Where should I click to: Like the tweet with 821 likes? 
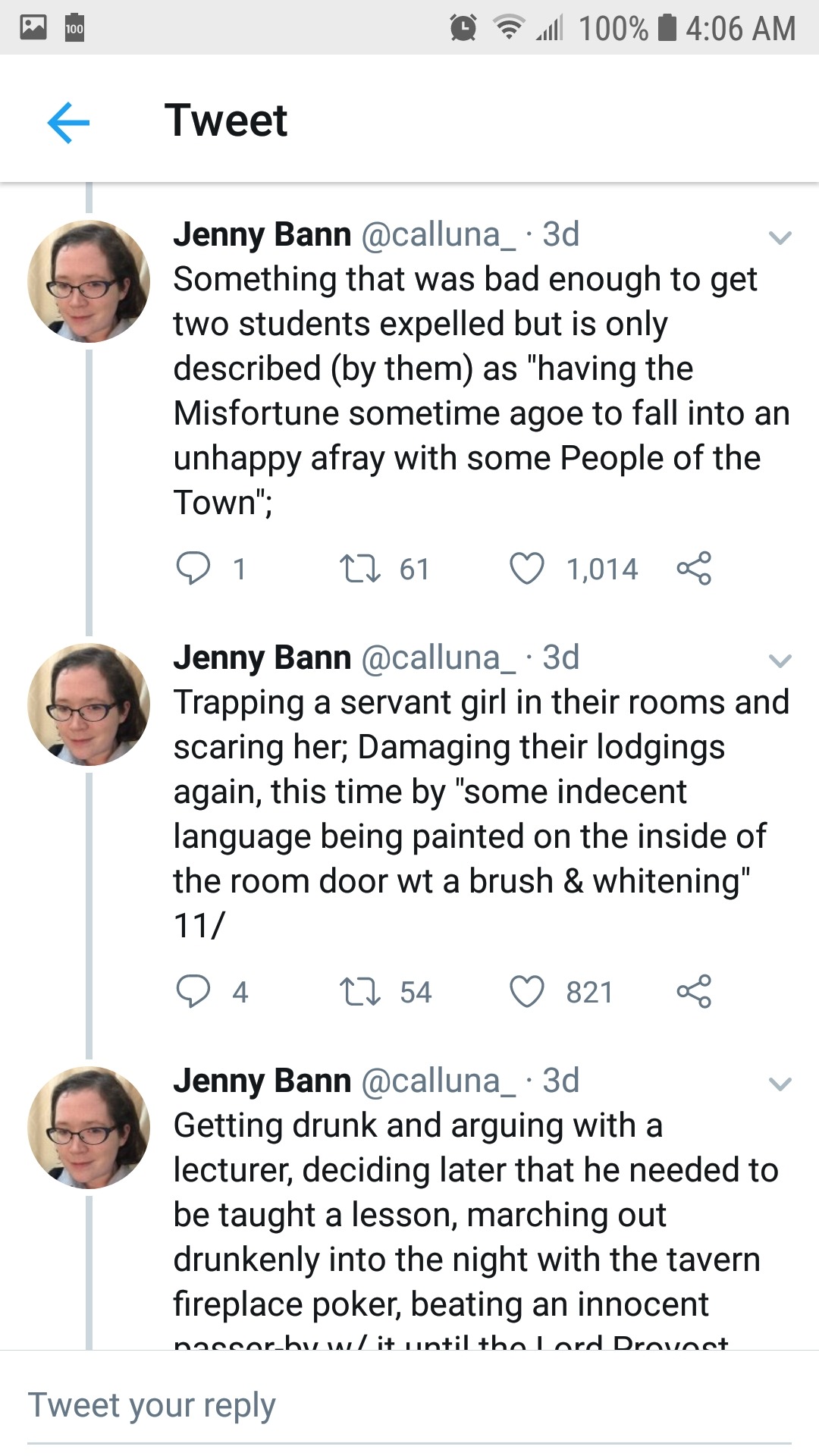(x=527, y=991)
